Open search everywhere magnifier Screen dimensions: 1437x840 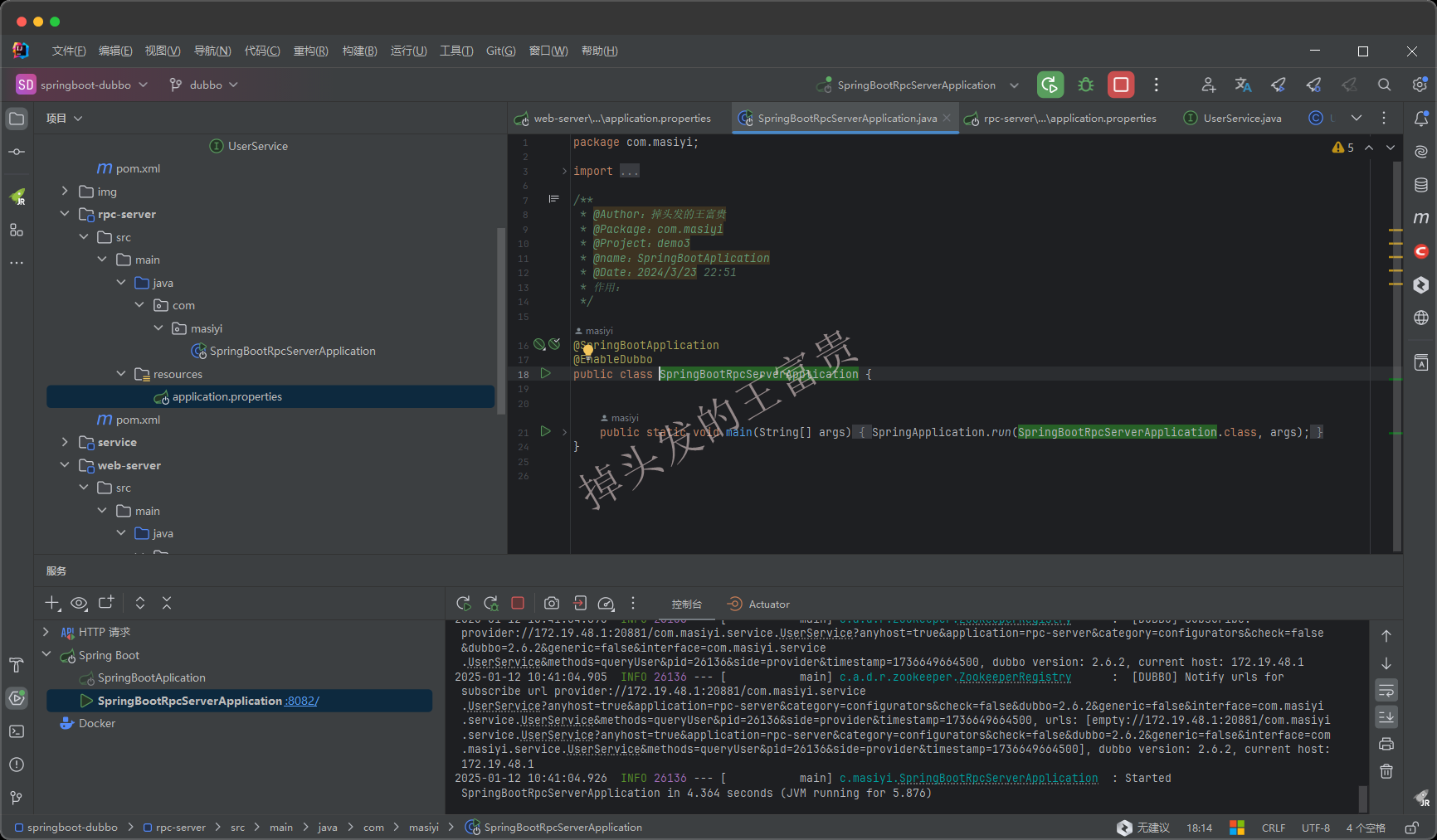tap(1384, 85)
